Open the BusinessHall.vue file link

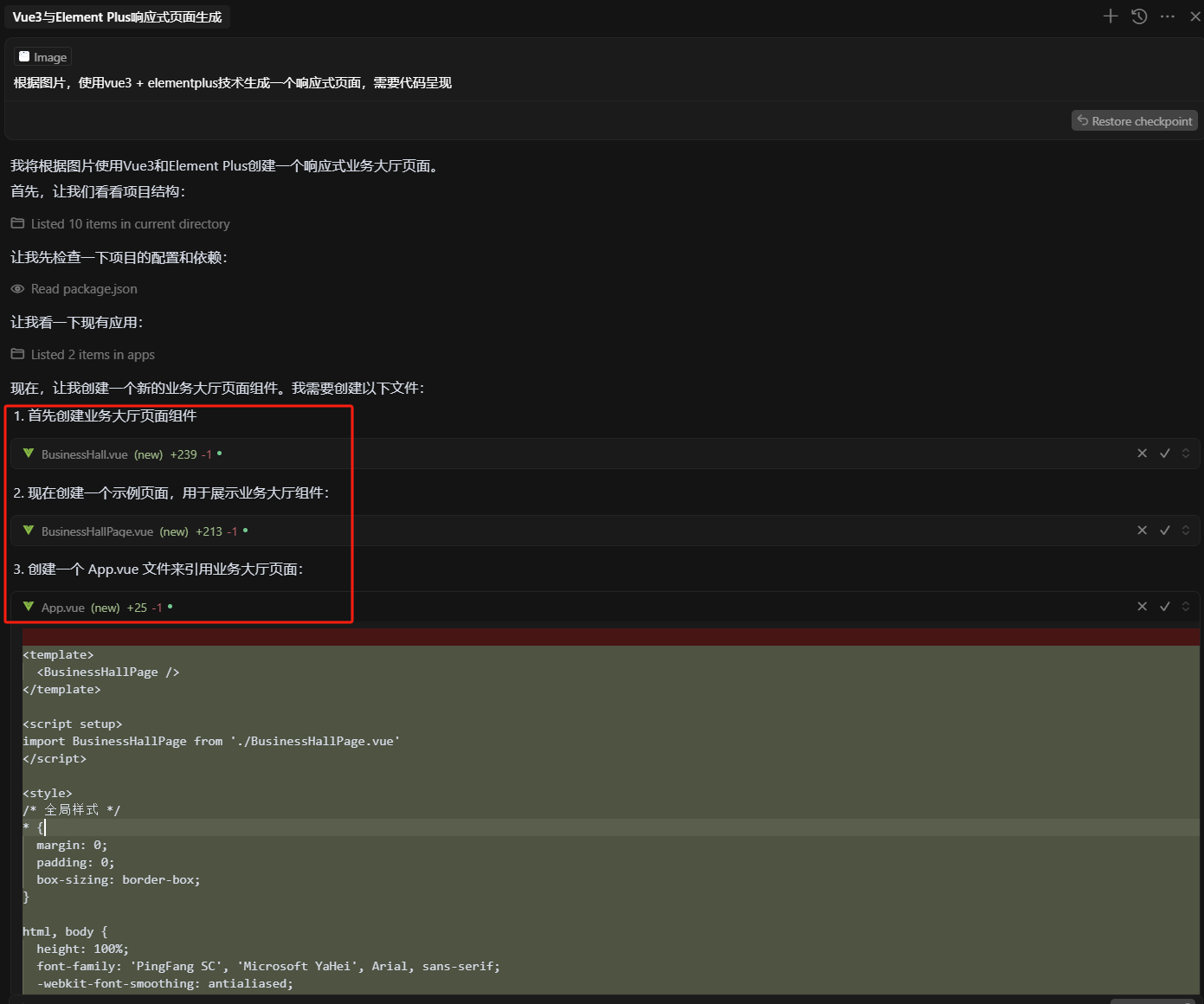point(84,454)
